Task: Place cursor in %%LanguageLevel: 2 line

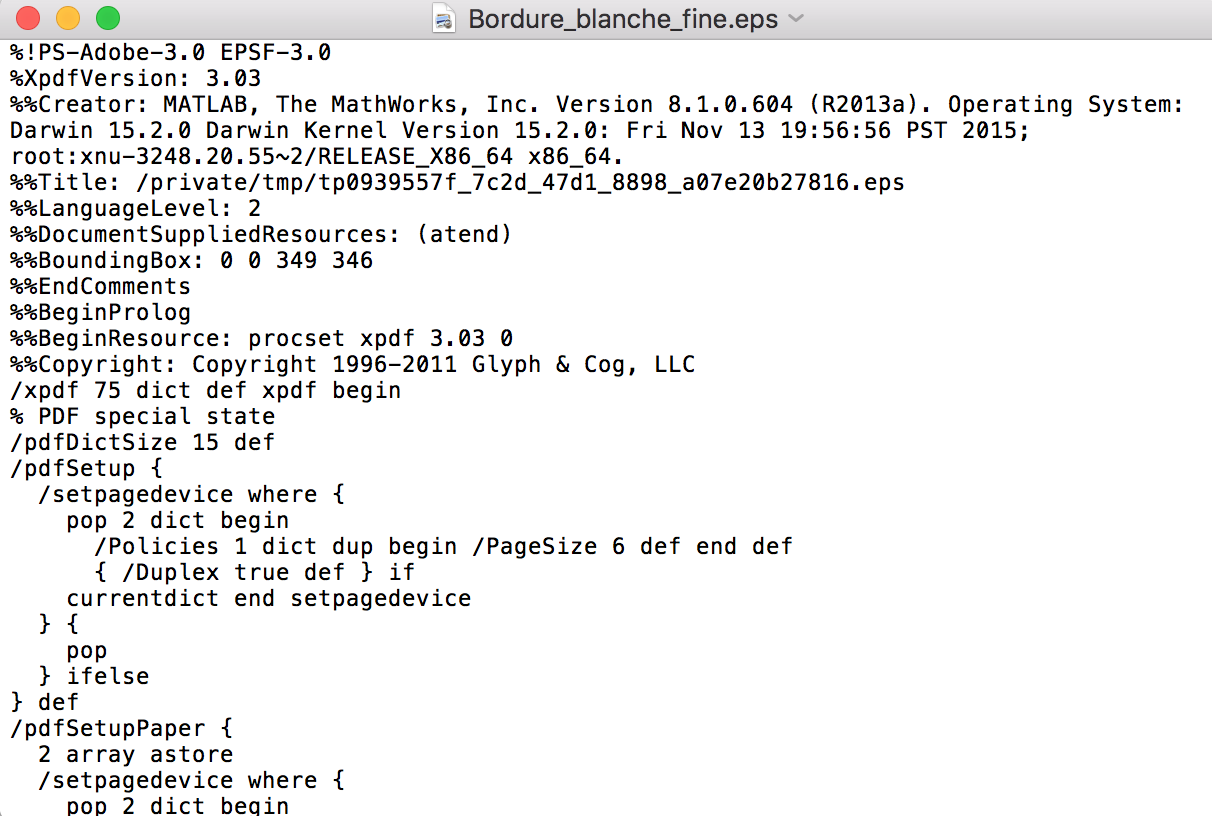Action: coord(135,208)
